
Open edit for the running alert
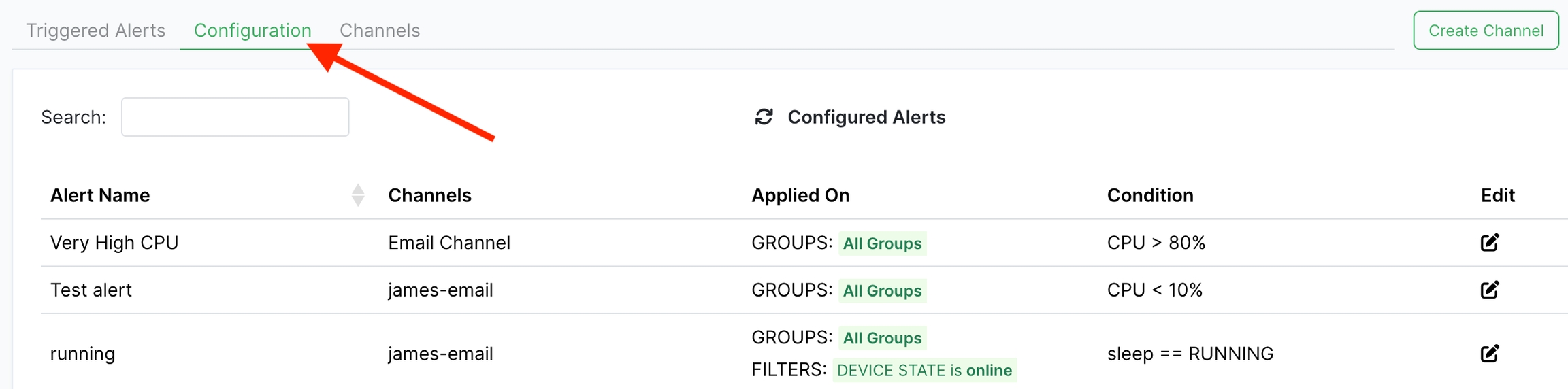[x=1489, y=354]
